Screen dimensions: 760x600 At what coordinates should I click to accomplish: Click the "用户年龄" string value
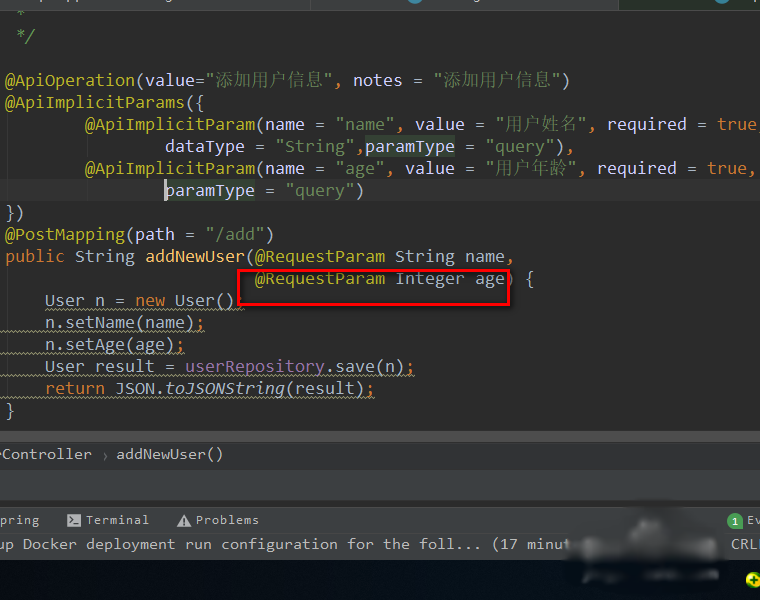point(531,168)
